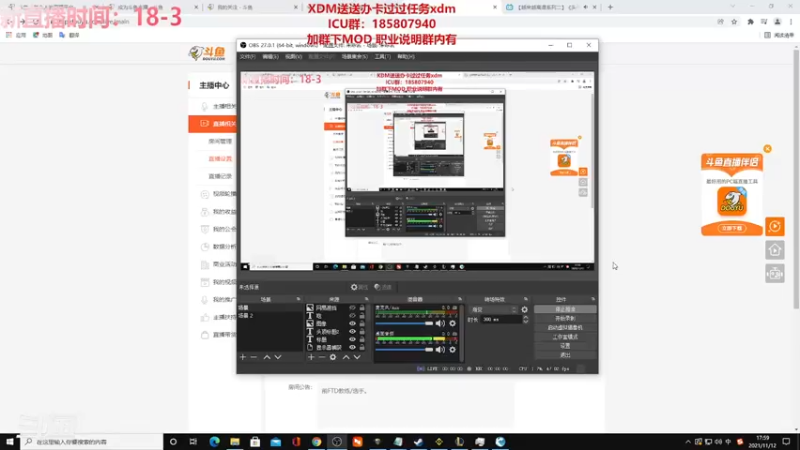Screen dimensions: 800x450
Task: Move the selected source up
Action: coord(346,357)
